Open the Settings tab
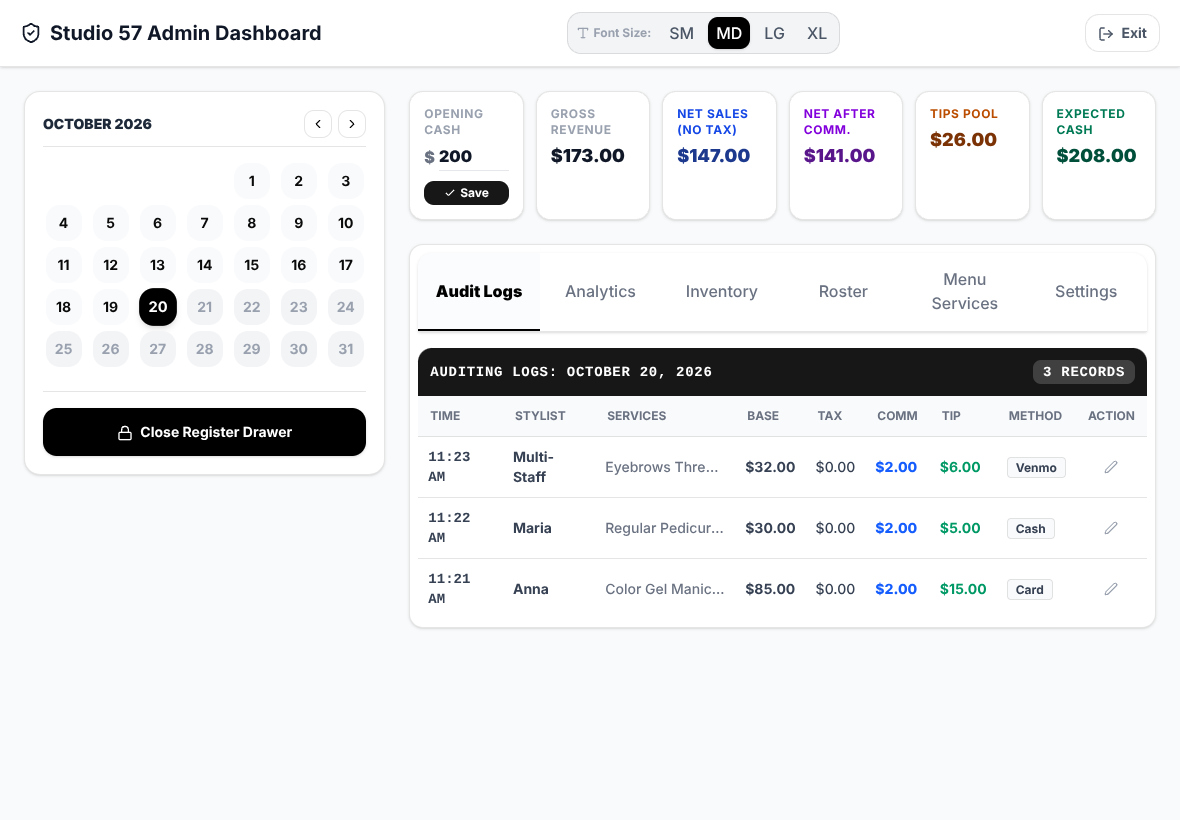The height and width of the screenshot is (820, 1180). [x=1086, y=292]
